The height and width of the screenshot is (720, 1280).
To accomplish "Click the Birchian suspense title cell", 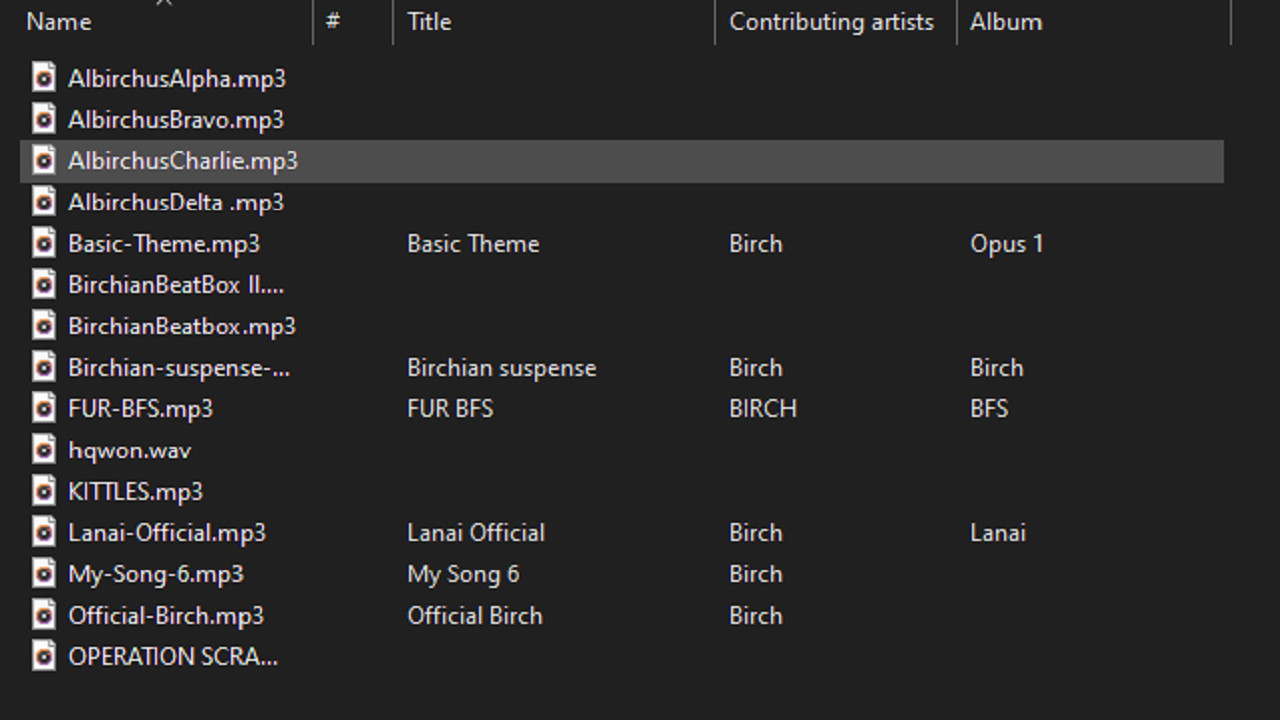I will click(x=501, y=368).
